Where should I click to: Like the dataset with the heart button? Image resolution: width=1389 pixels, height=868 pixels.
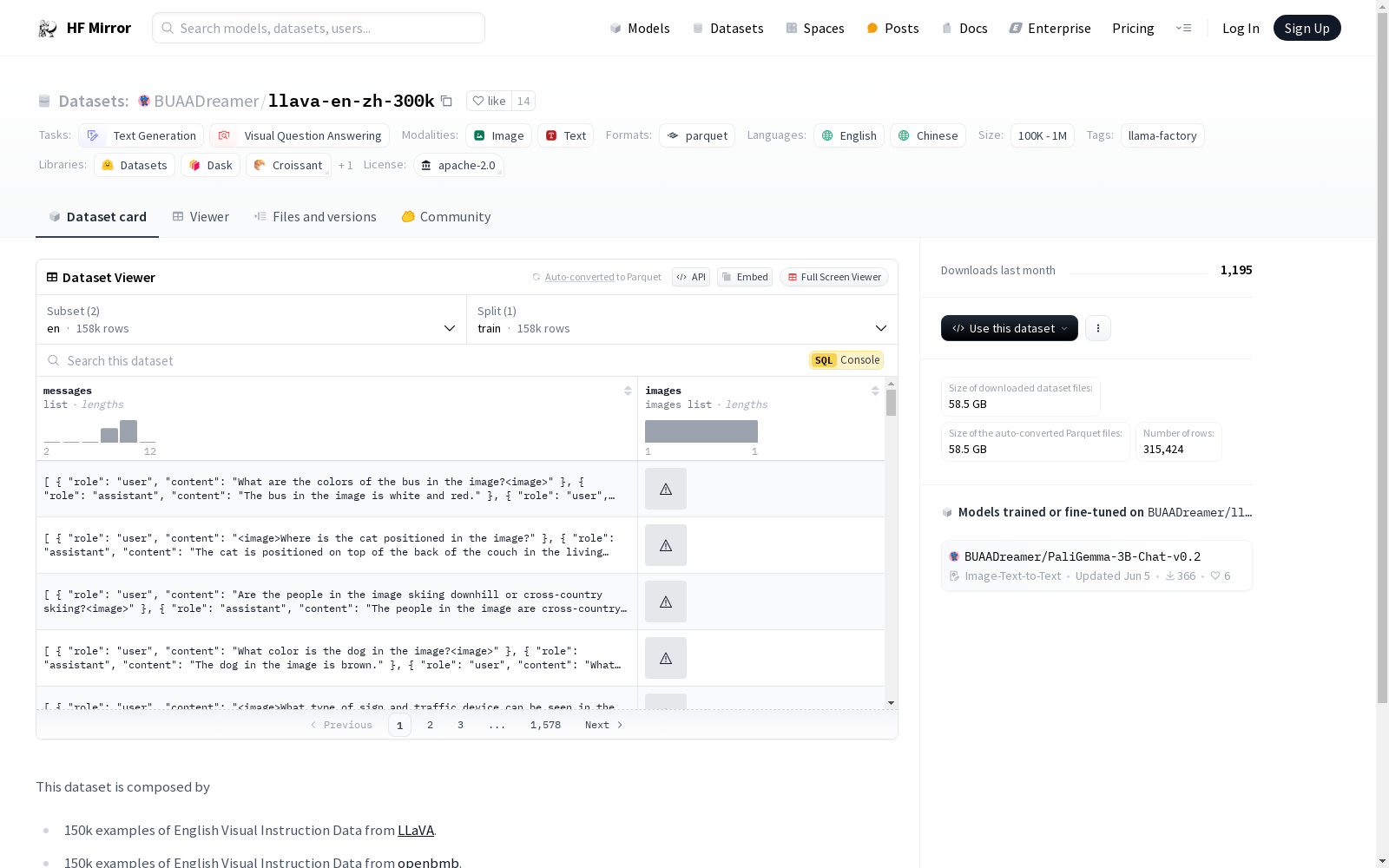click(489, 101)
